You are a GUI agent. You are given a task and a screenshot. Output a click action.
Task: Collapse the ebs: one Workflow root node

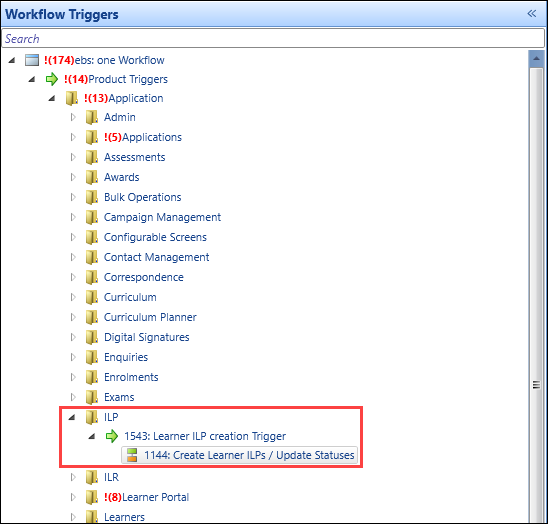pyautogui.click(x=12, y=60)
